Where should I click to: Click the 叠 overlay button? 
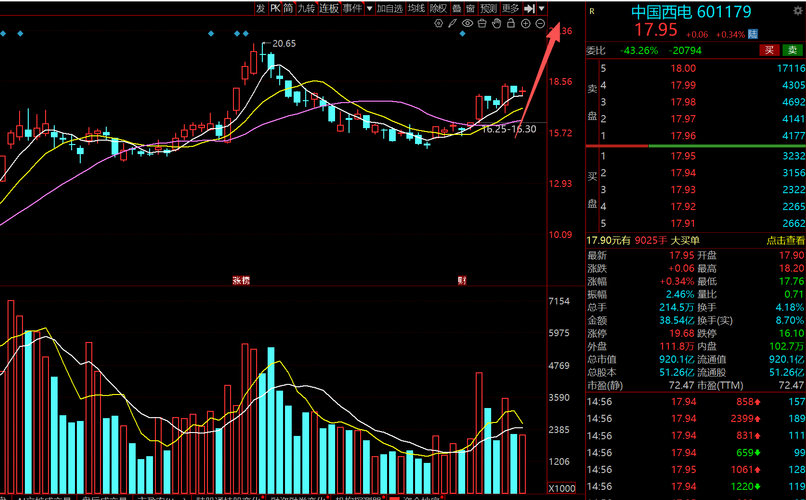coord(456,8)
